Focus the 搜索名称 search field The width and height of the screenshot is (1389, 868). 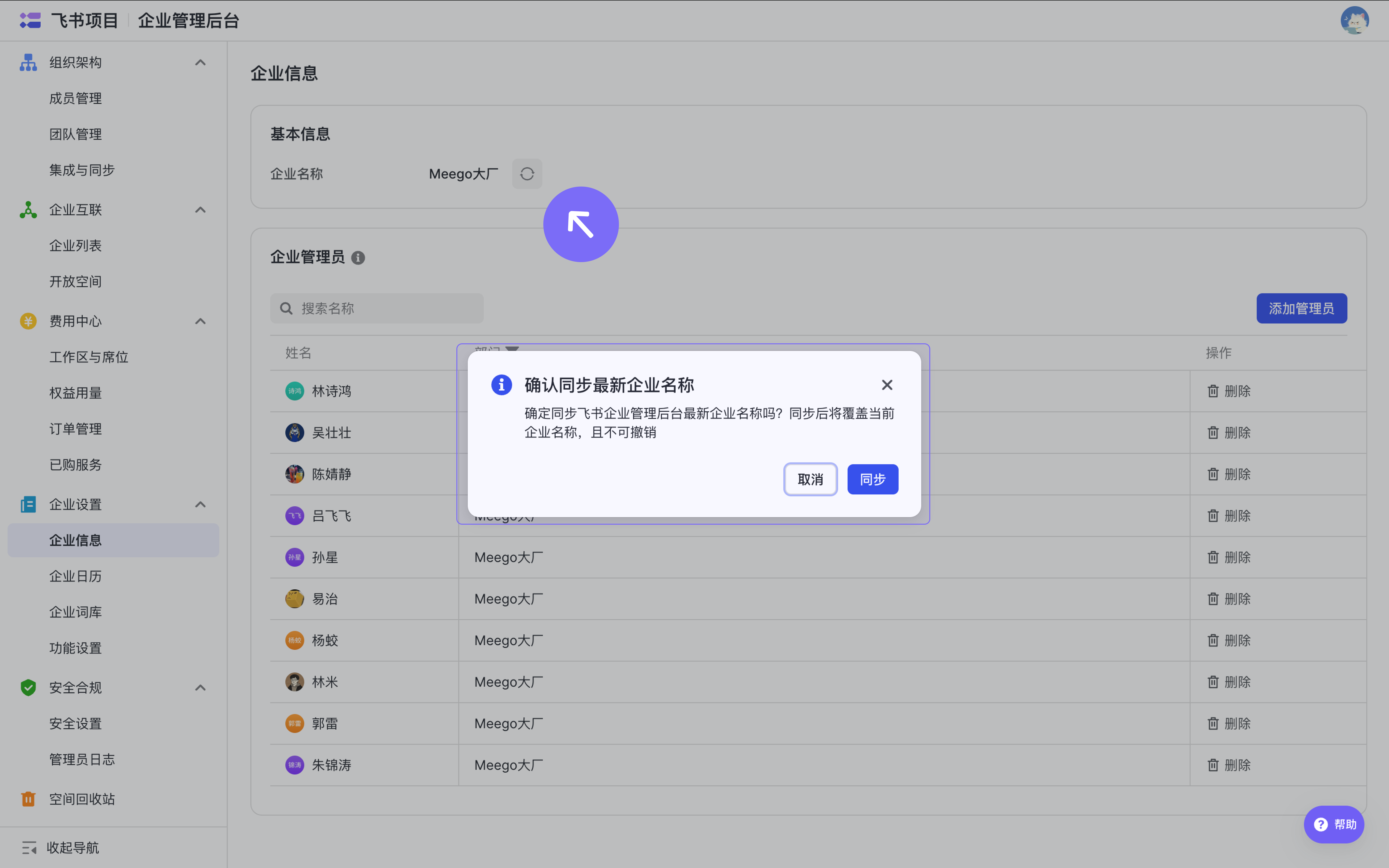[x=377, y=309]
